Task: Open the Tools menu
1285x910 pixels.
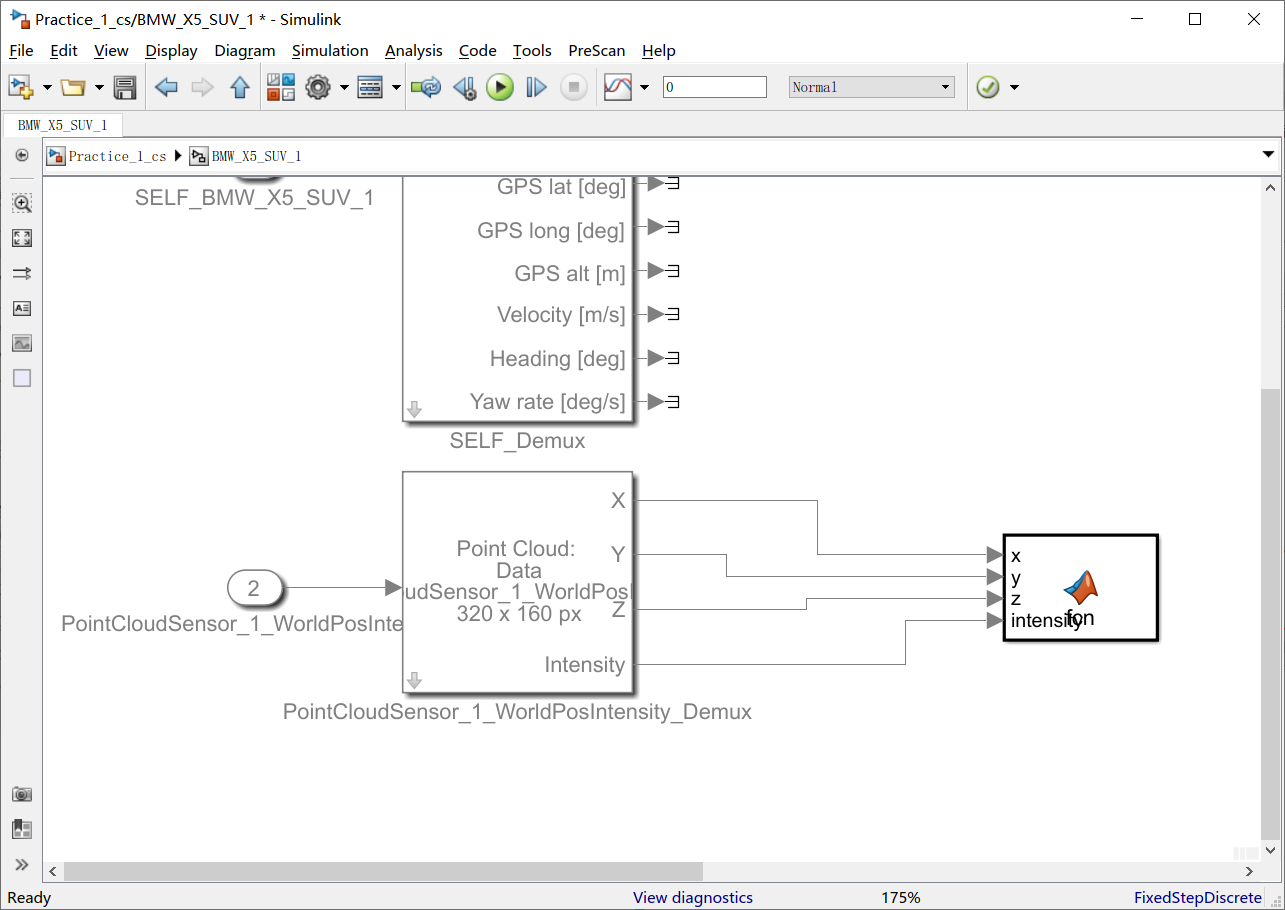Action: (x=532, y=50)
